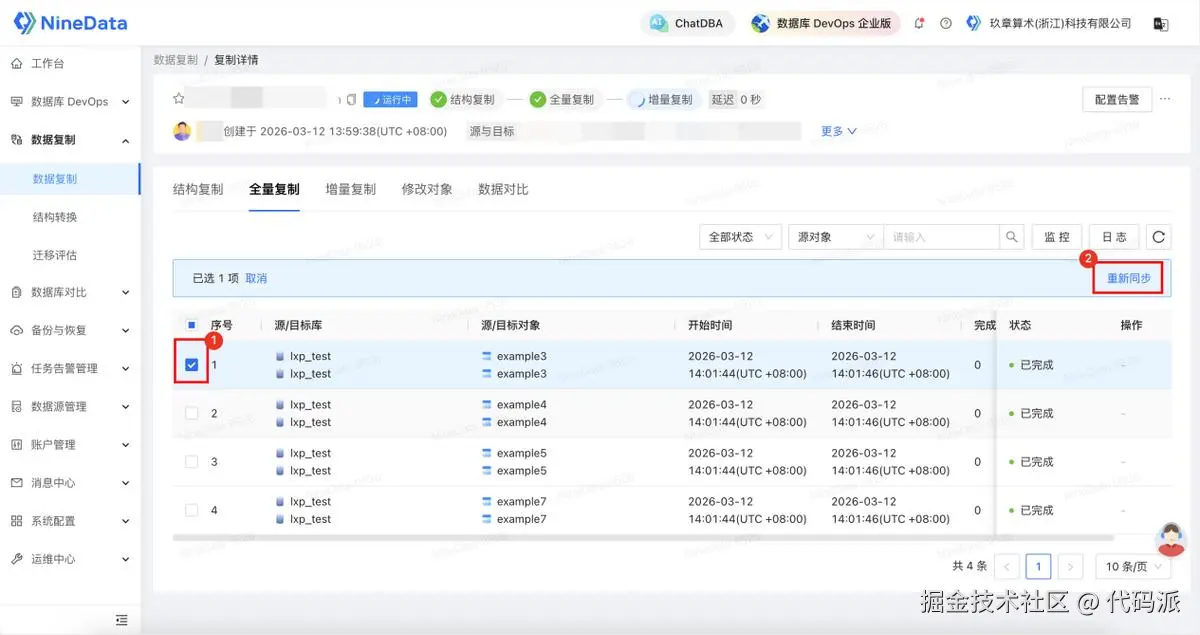Click the 日志 button
1200x635 pixels.
coord(1114,237)
